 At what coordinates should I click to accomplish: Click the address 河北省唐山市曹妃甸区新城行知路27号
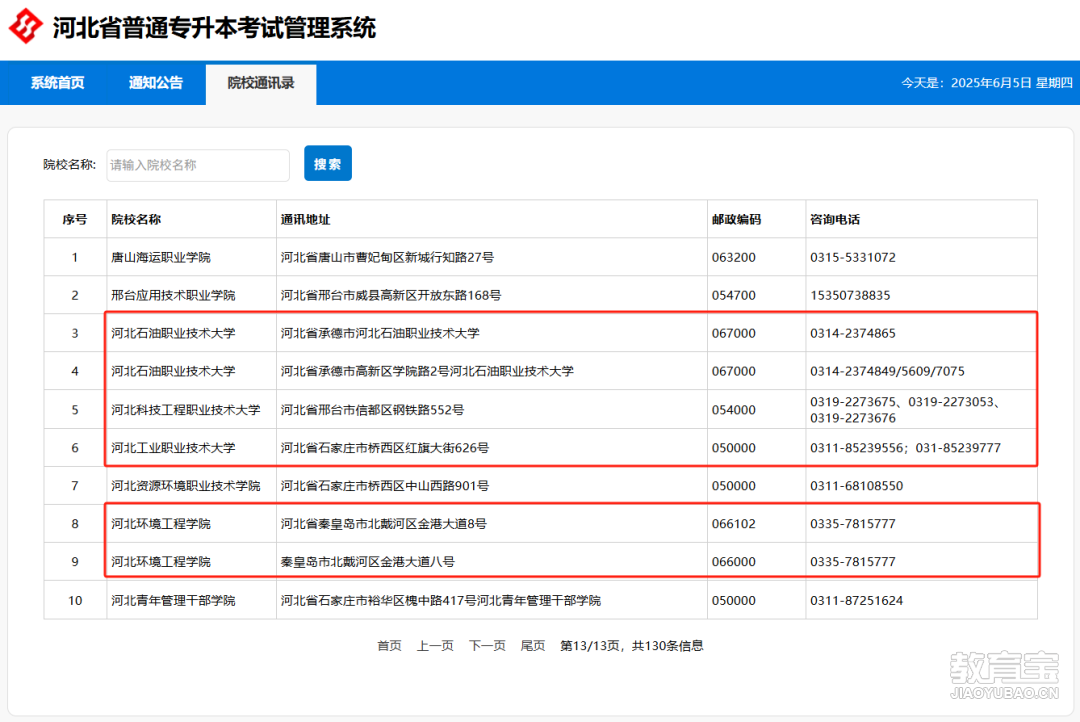(387, 257)
